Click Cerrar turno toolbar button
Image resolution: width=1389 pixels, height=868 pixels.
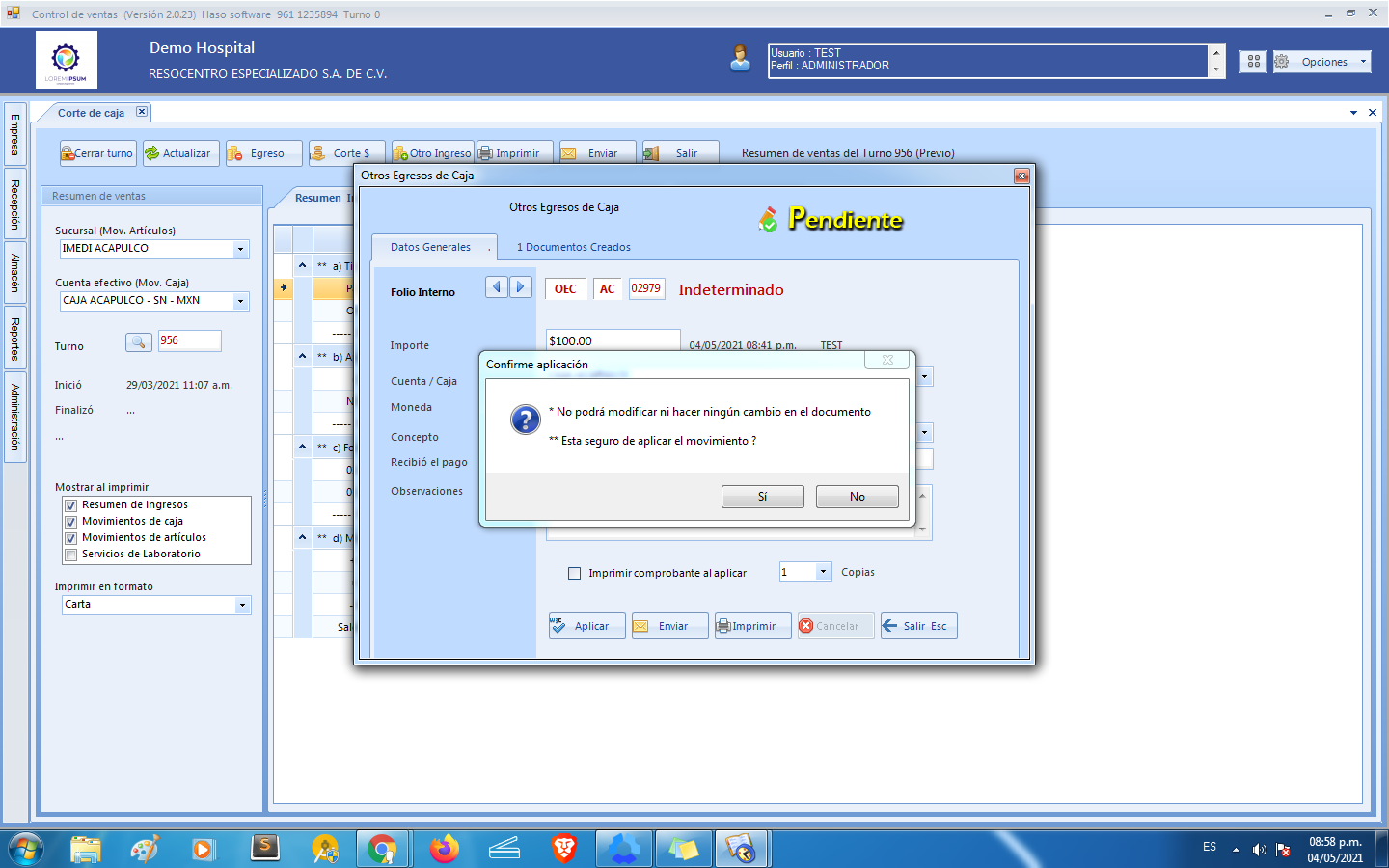pos(97,153)
